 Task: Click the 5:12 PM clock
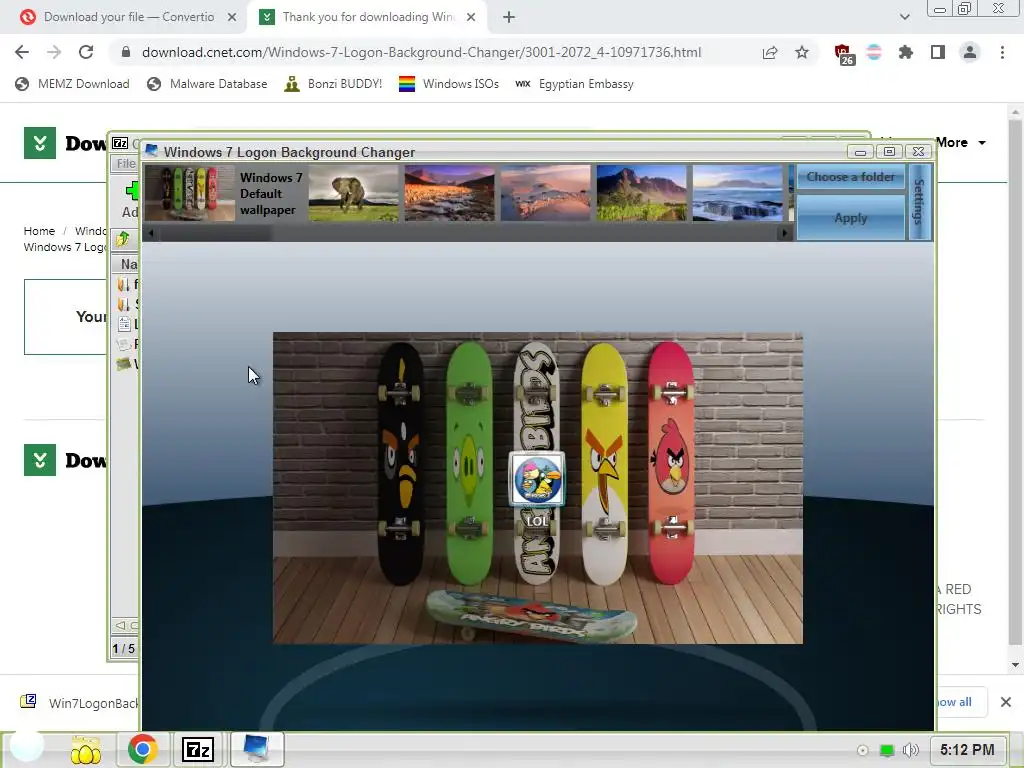pos(967,750)
